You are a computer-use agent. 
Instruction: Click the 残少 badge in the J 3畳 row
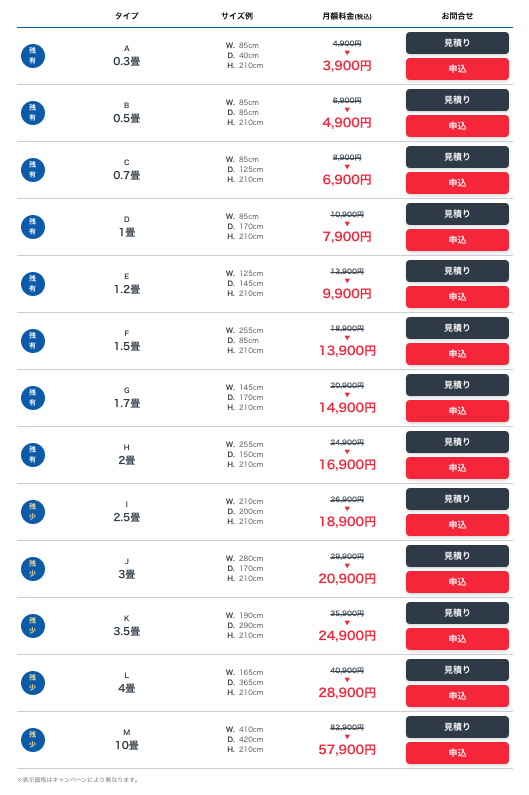point(33,569)
